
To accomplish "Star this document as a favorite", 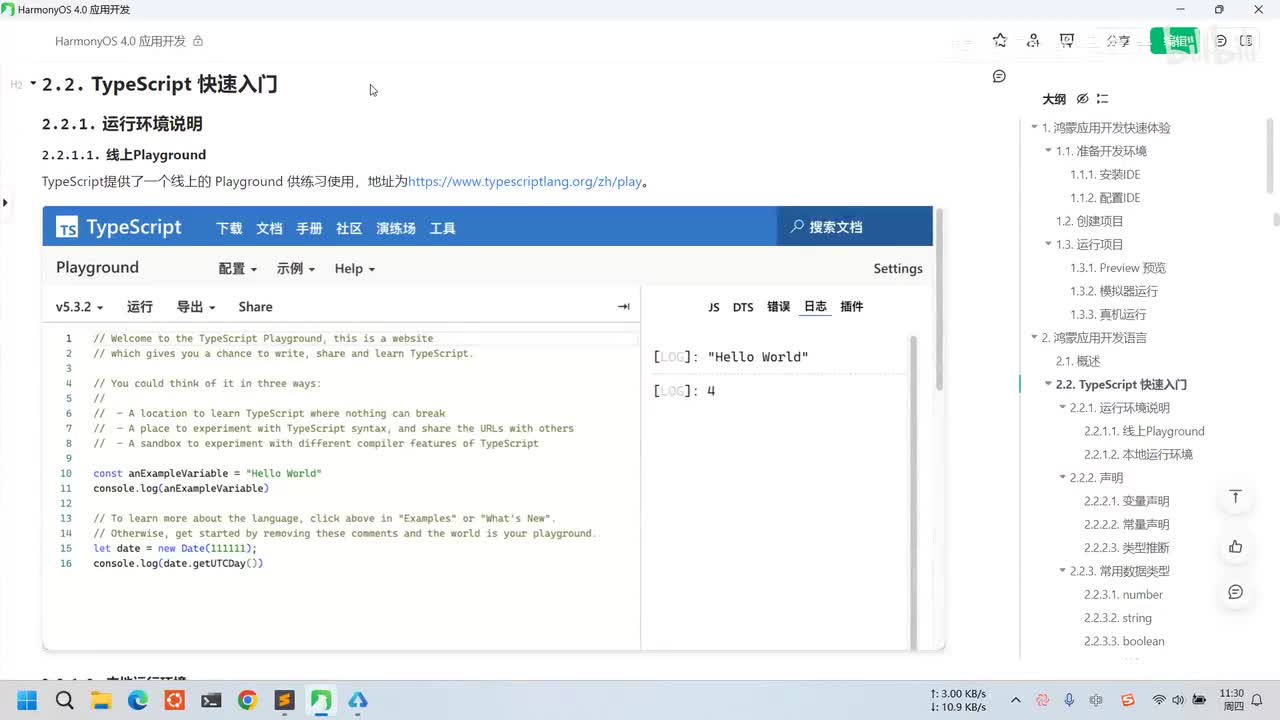I will click(x=1000, y=41).
